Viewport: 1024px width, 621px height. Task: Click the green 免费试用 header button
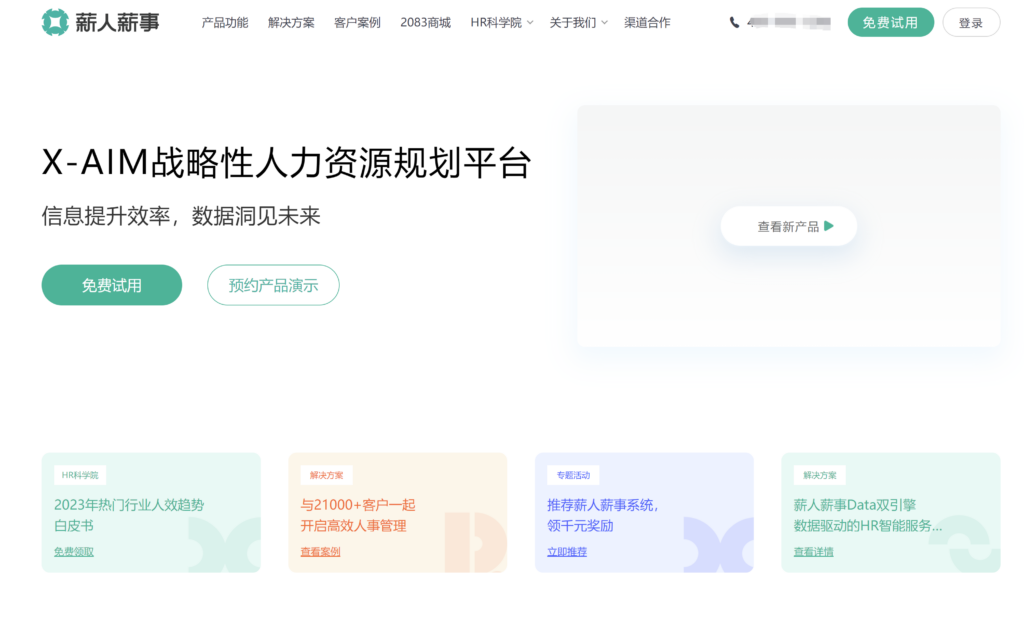(x=890, y=21)
